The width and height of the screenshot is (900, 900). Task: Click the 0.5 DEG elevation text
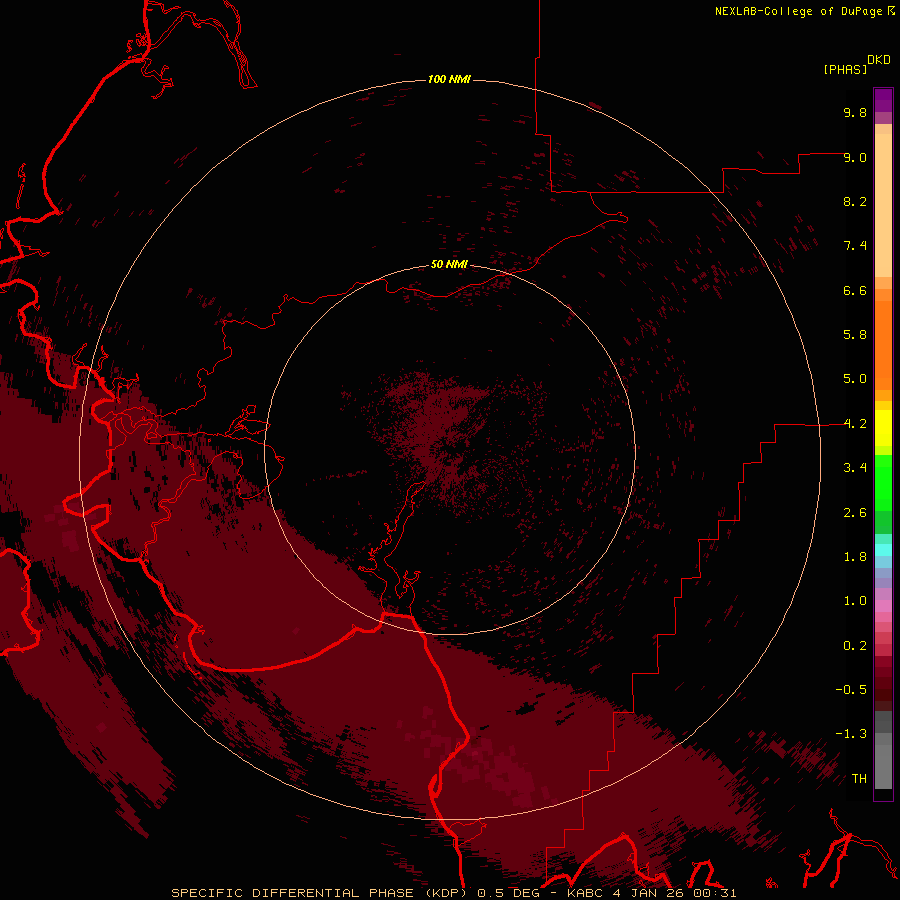pyautogui.click(x=509, y=893)
